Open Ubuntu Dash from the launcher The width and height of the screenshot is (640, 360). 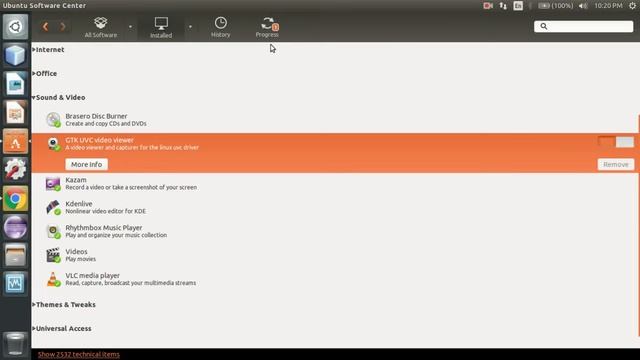click(x=16, y=27)
